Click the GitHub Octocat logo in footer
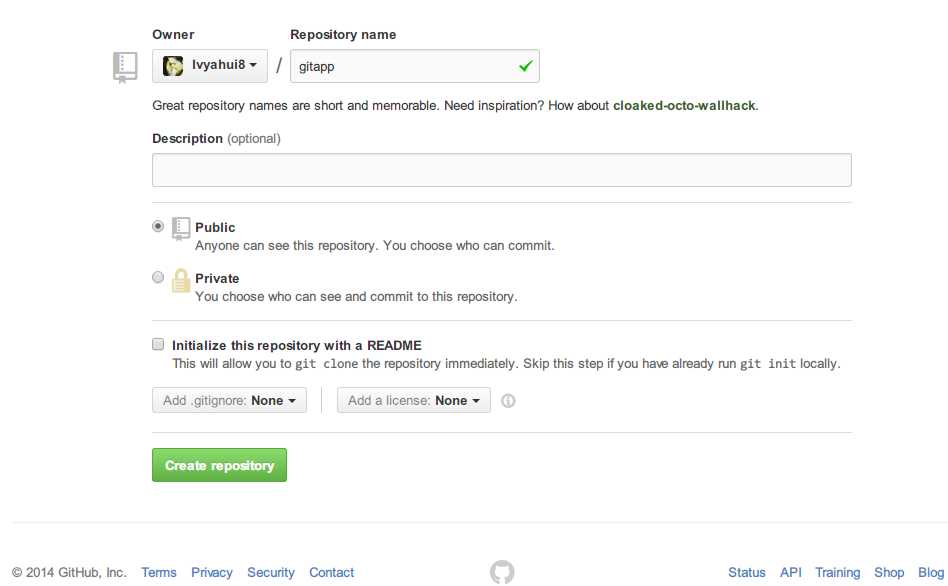Viewport: 948px width, 586px height. pyautogui.click(x=502, y=571)
